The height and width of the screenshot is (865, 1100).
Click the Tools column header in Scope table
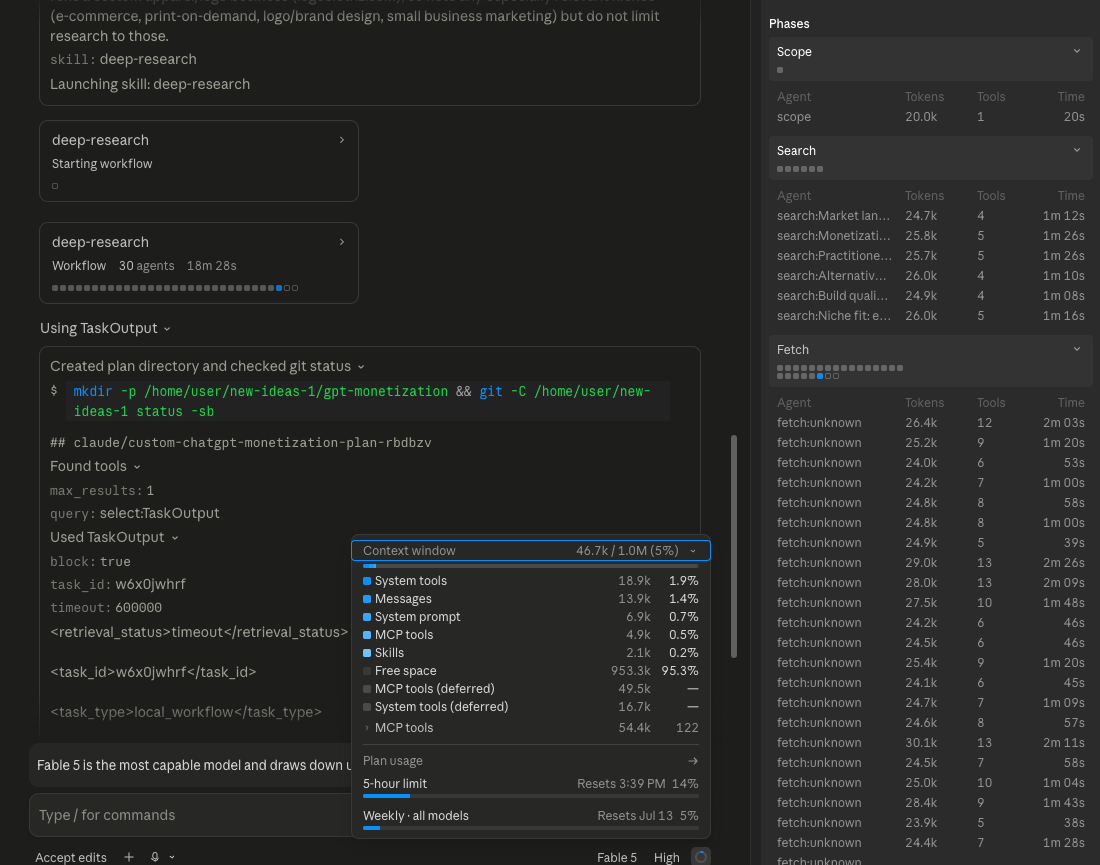pyautogui.click(x=991, y=97)
